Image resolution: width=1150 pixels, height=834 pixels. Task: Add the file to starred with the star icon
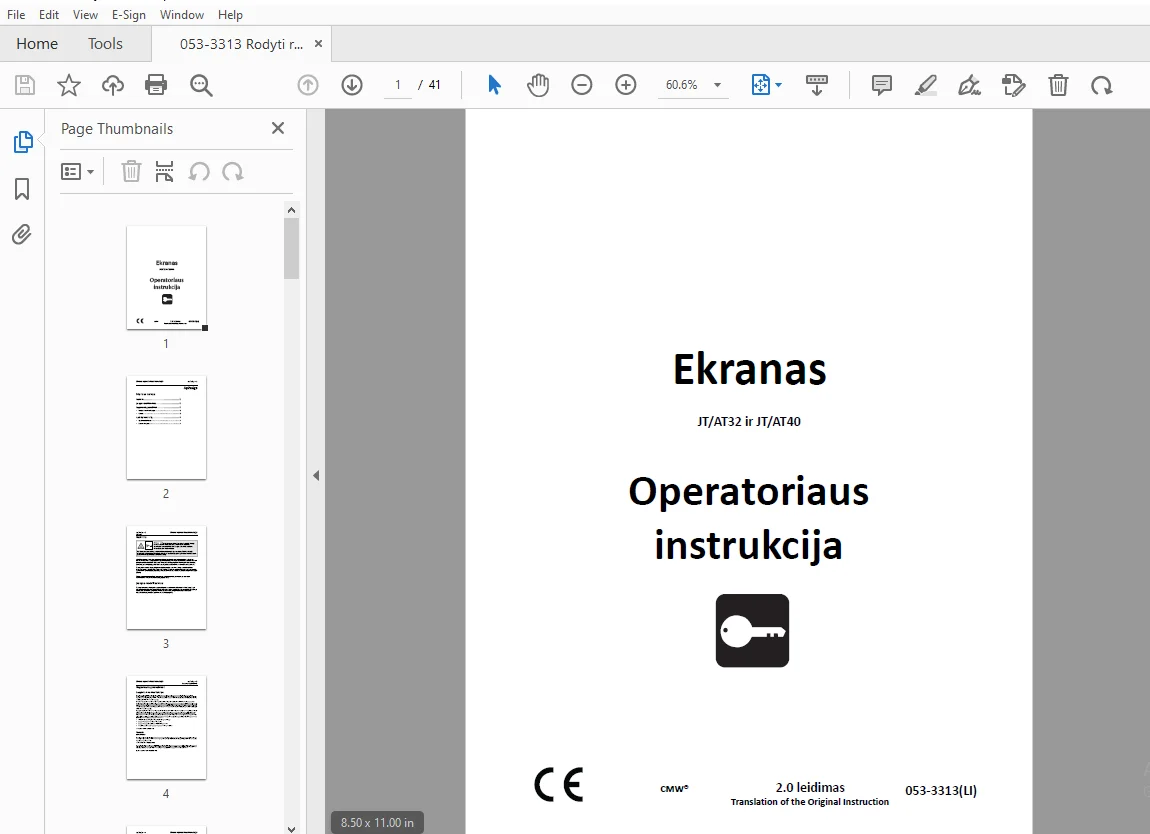[69, 85]
